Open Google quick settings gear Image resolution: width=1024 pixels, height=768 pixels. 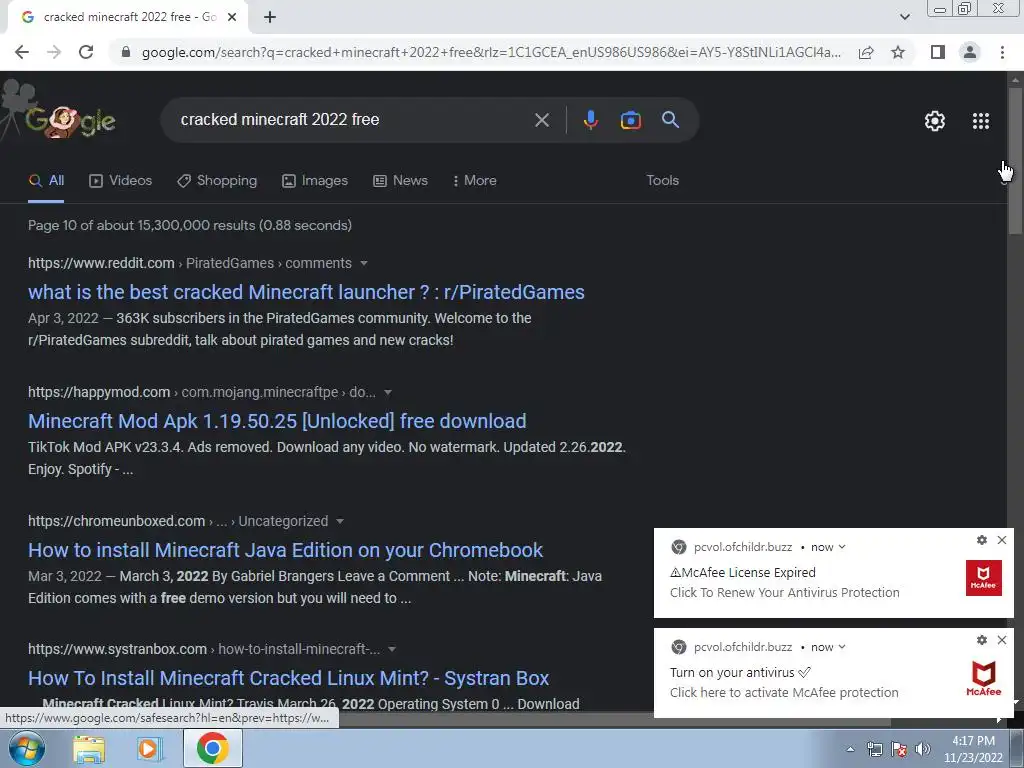tap(935, 121)
